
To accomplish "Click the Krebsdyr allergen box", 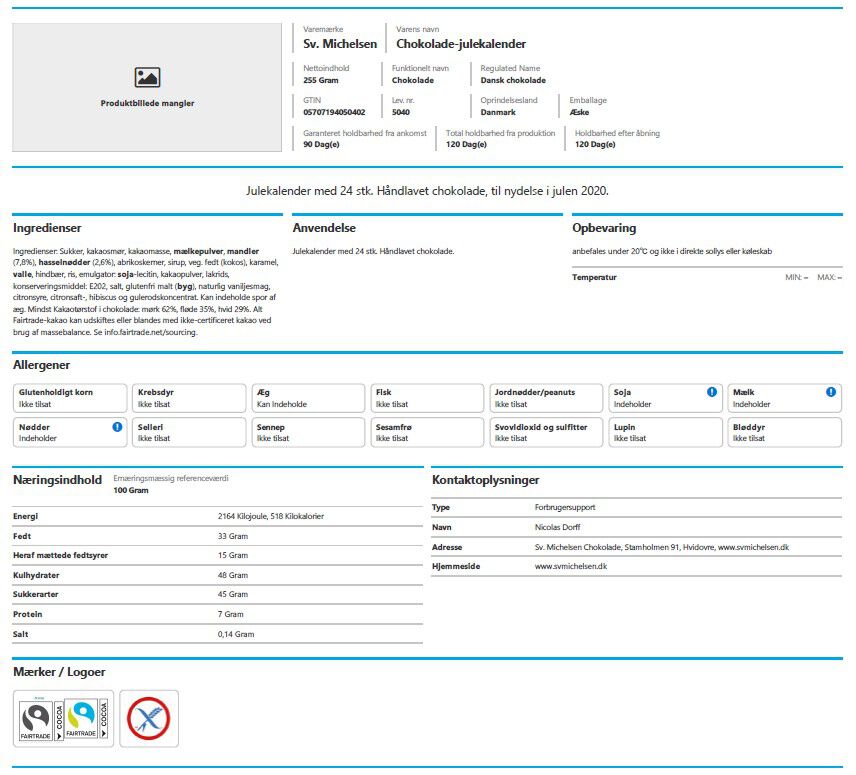I will click(189, 398).
